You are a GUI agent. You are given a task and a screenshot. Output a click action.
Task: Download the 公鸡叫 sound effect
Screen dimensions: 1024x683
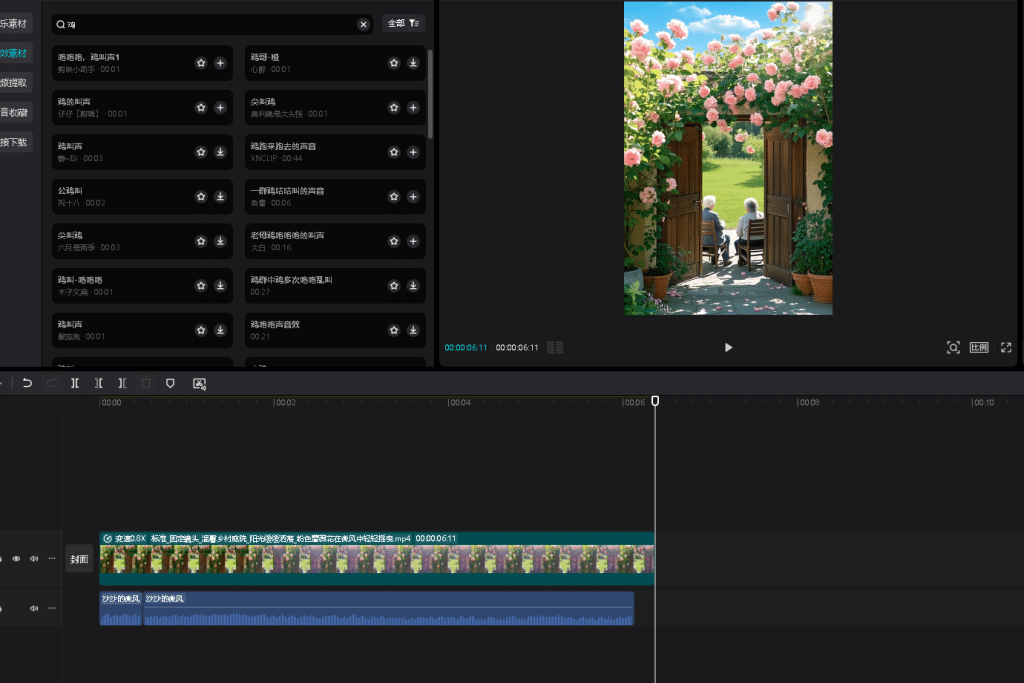pyautogui.click(x=220, y=196)
